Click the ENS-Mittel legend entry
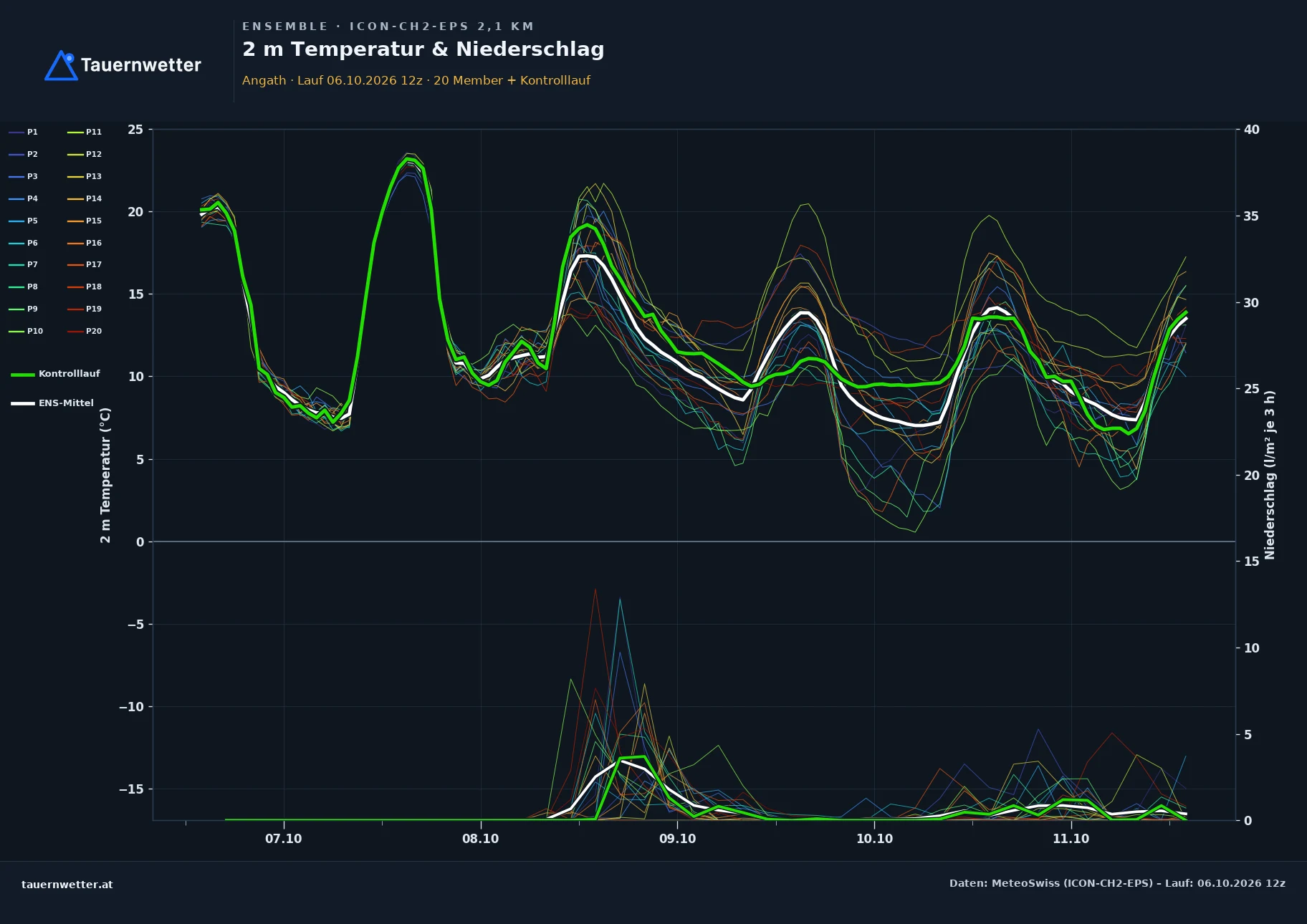 point(52,403)
